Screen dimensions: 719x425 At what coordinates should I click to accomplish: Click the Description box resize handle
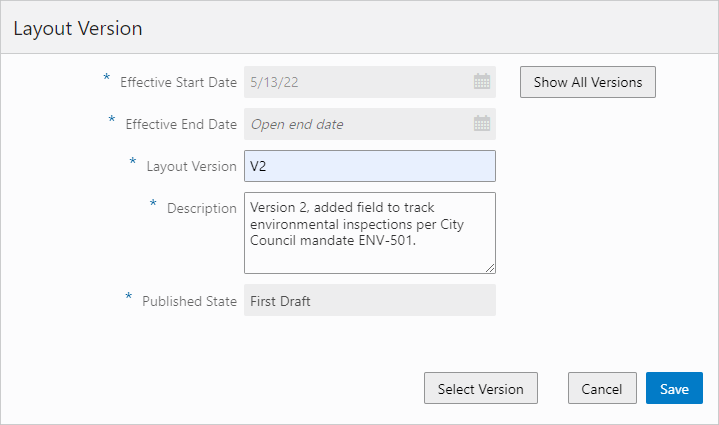point(490,268)
